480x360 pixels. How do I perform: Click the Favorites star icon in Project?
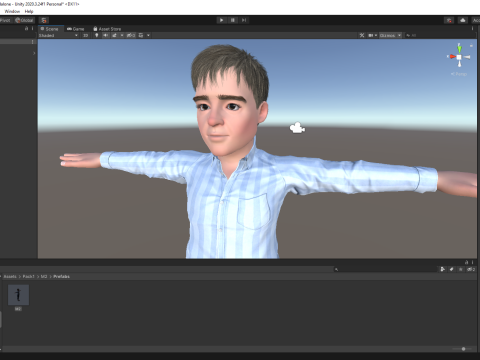(x=461, y=269)
